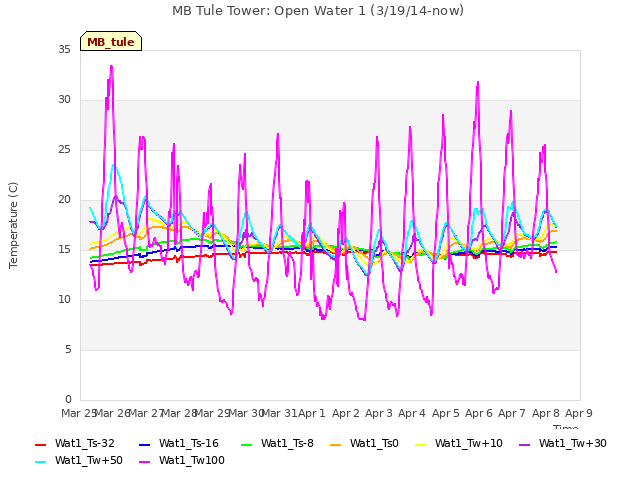Select the Wat1_Ts-8 legend label
The image size is (640, 480).
(287, 444)
